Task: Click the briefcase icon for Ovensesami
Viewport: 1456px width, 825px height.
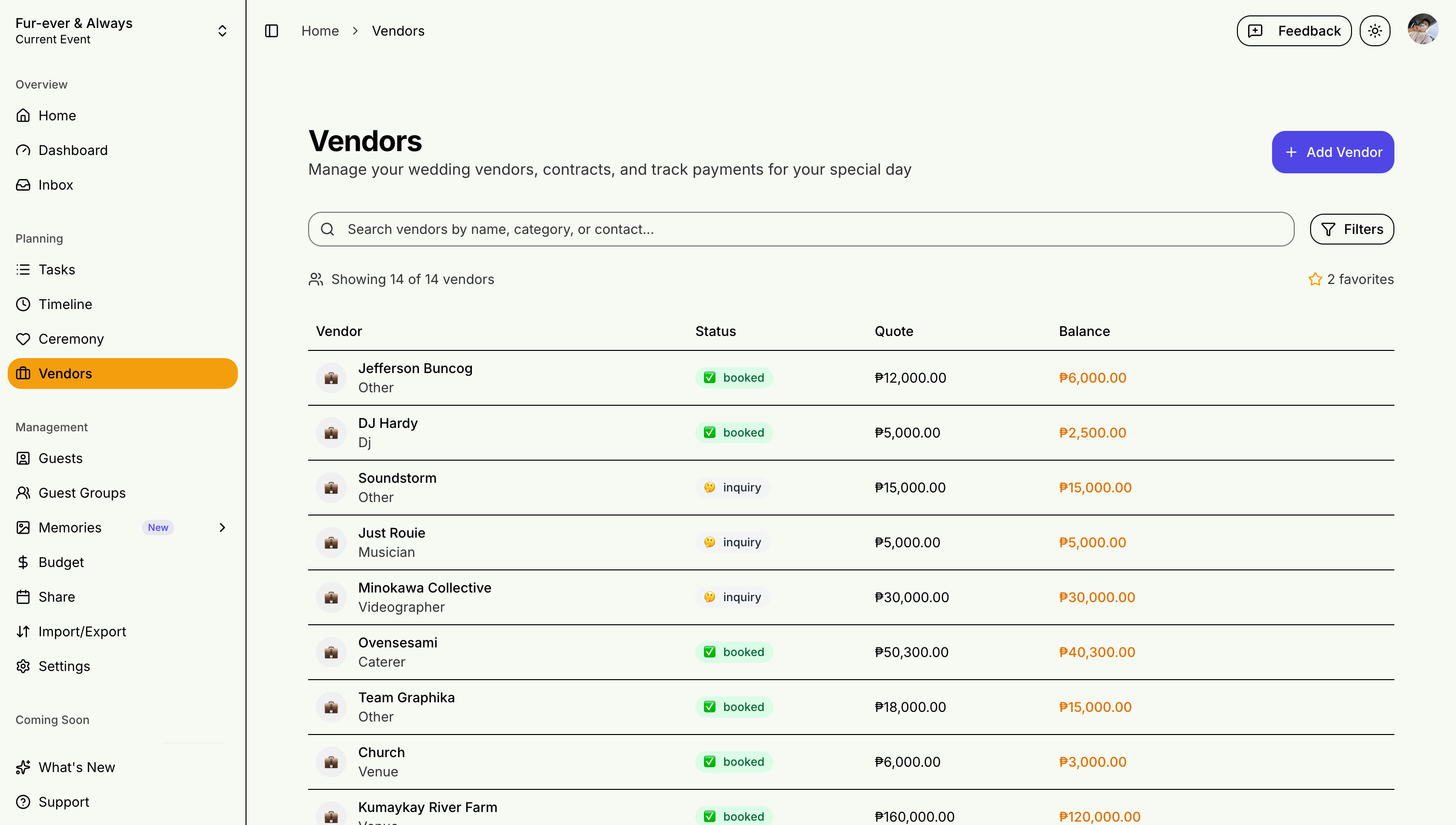Action: [x=331, y=652]
